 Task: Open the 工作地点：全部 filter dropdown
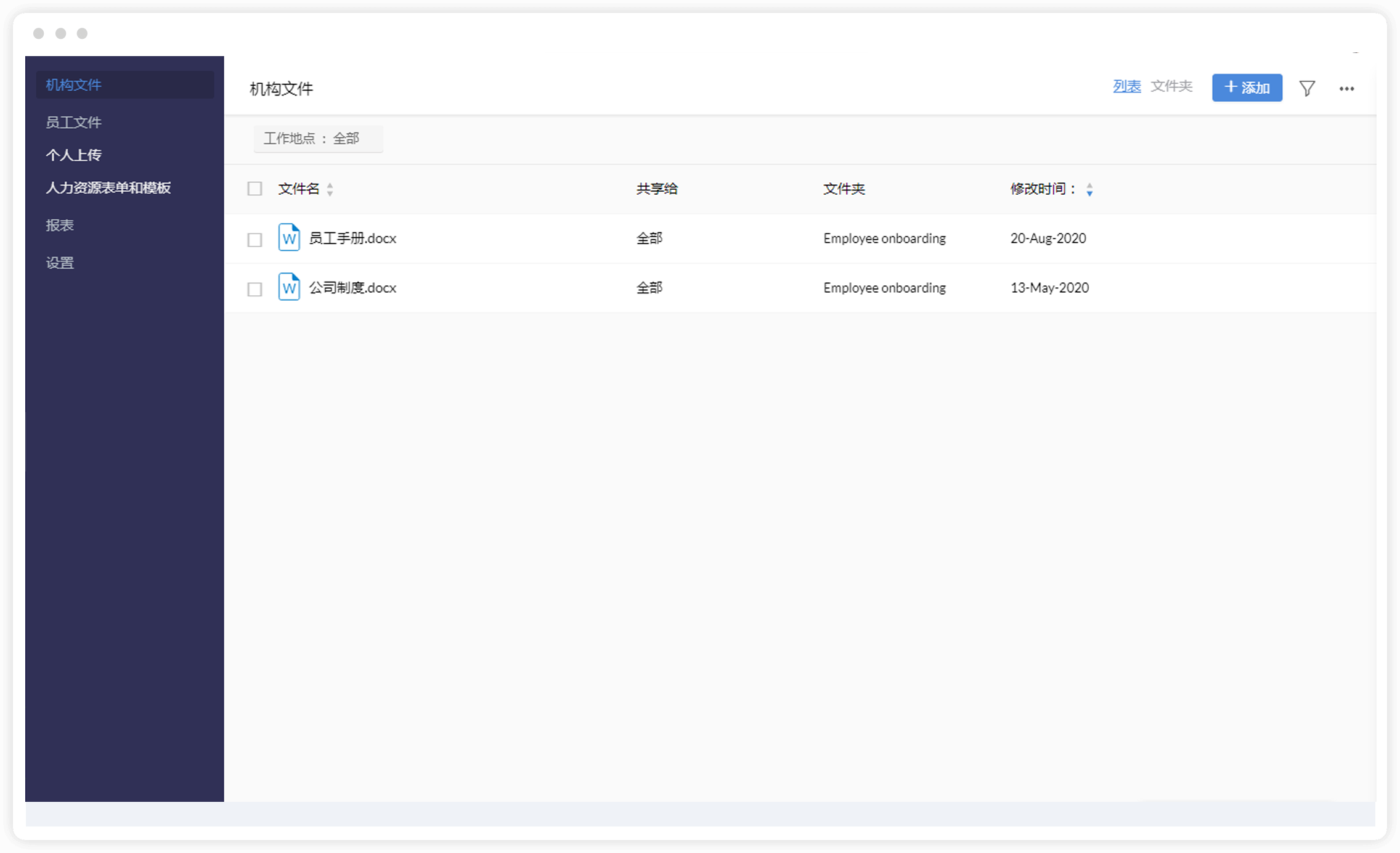pyautogui.click(x=318, y=139)
